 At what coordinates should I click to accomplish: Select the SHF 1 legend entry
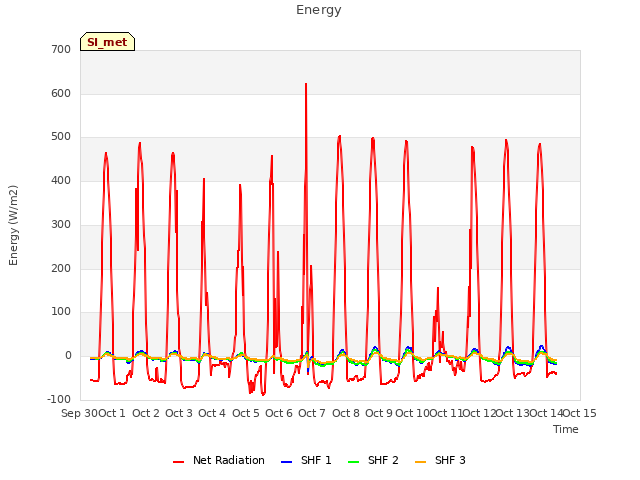[306, 460]
